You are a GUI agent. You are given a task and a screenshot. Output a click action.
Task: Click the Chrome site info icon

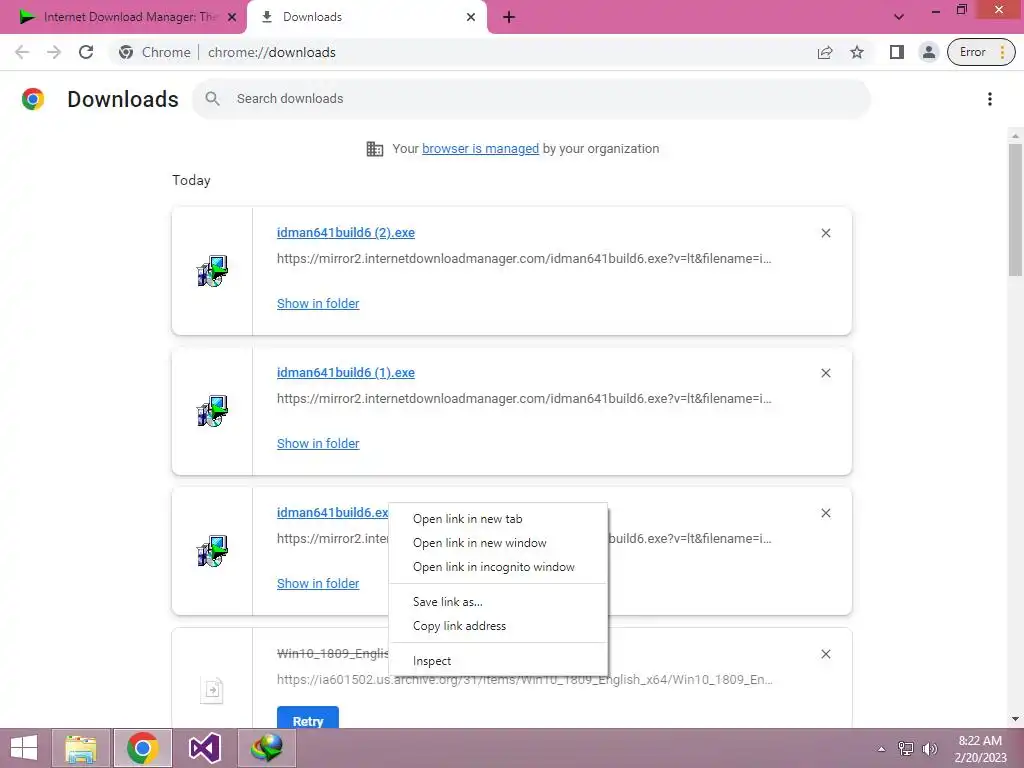pyautogui.click(x=126, y=52)
